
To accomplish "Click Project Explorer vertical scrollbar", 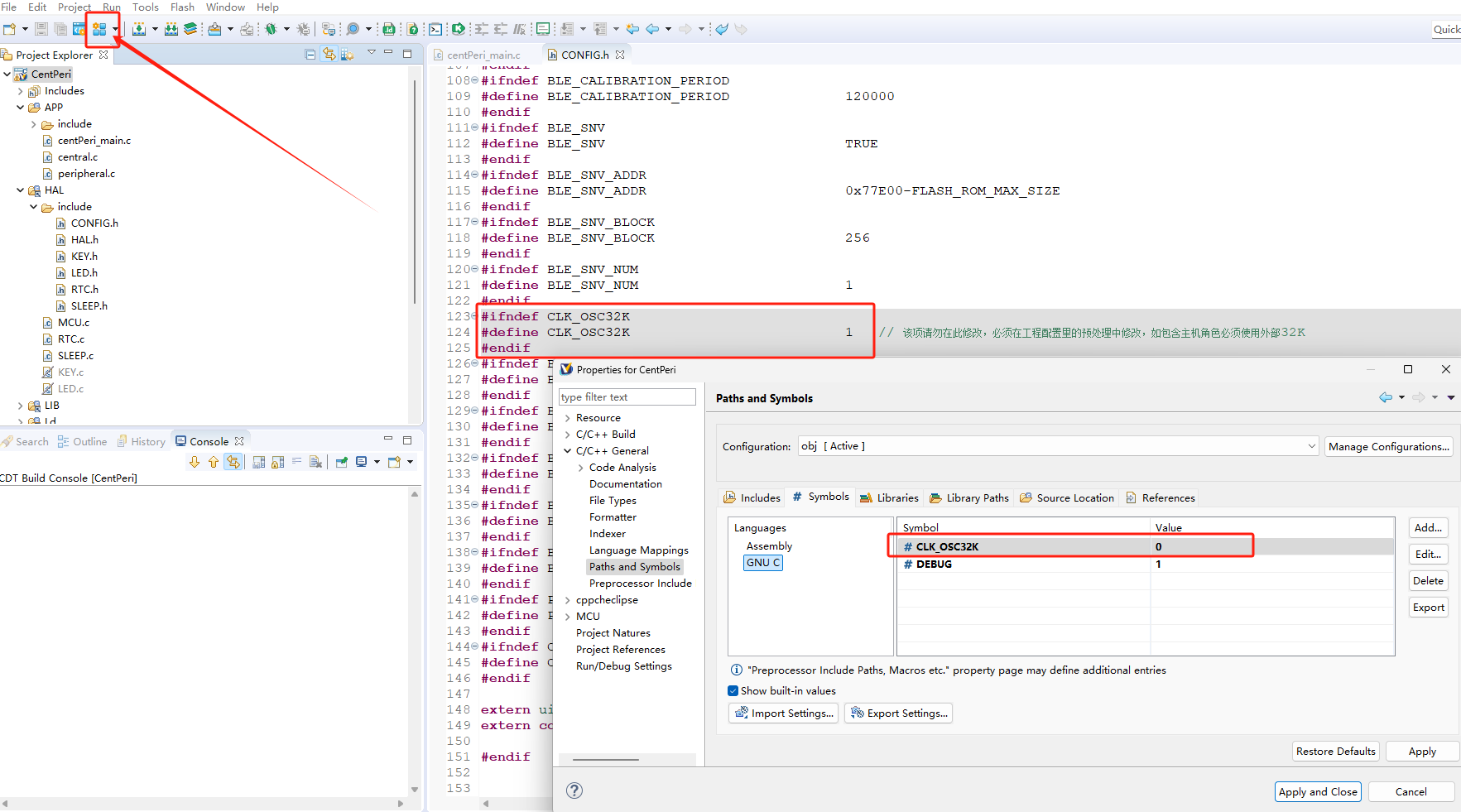I will (x=415, y=190).
